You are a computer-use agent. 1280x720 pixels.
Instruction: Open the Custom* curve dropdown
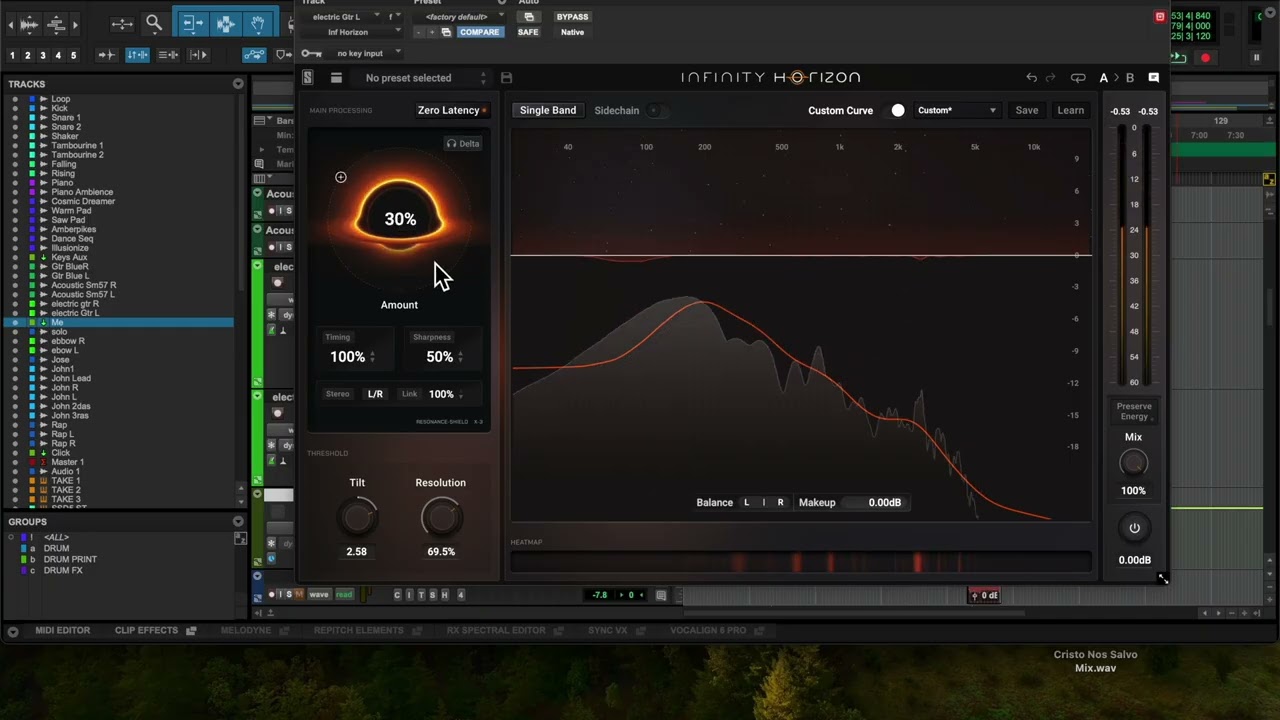pos(956,110)
